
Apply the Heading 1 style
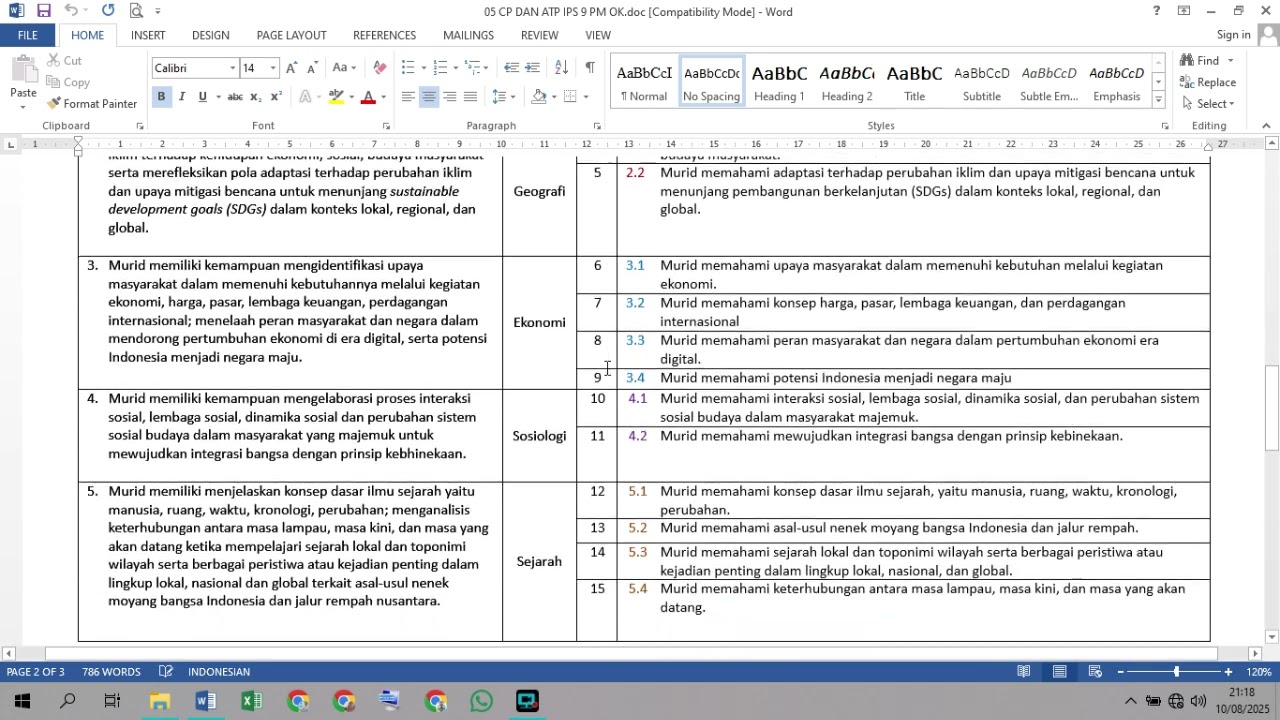point(779,82)
